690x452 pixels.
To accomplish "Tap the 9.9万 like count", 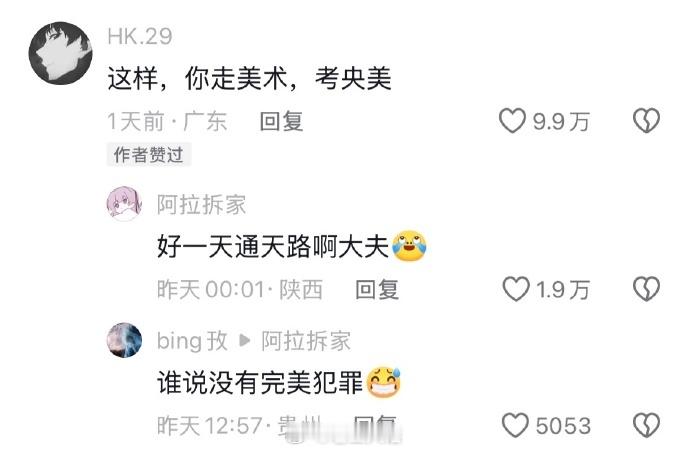I will click(561, 121).
